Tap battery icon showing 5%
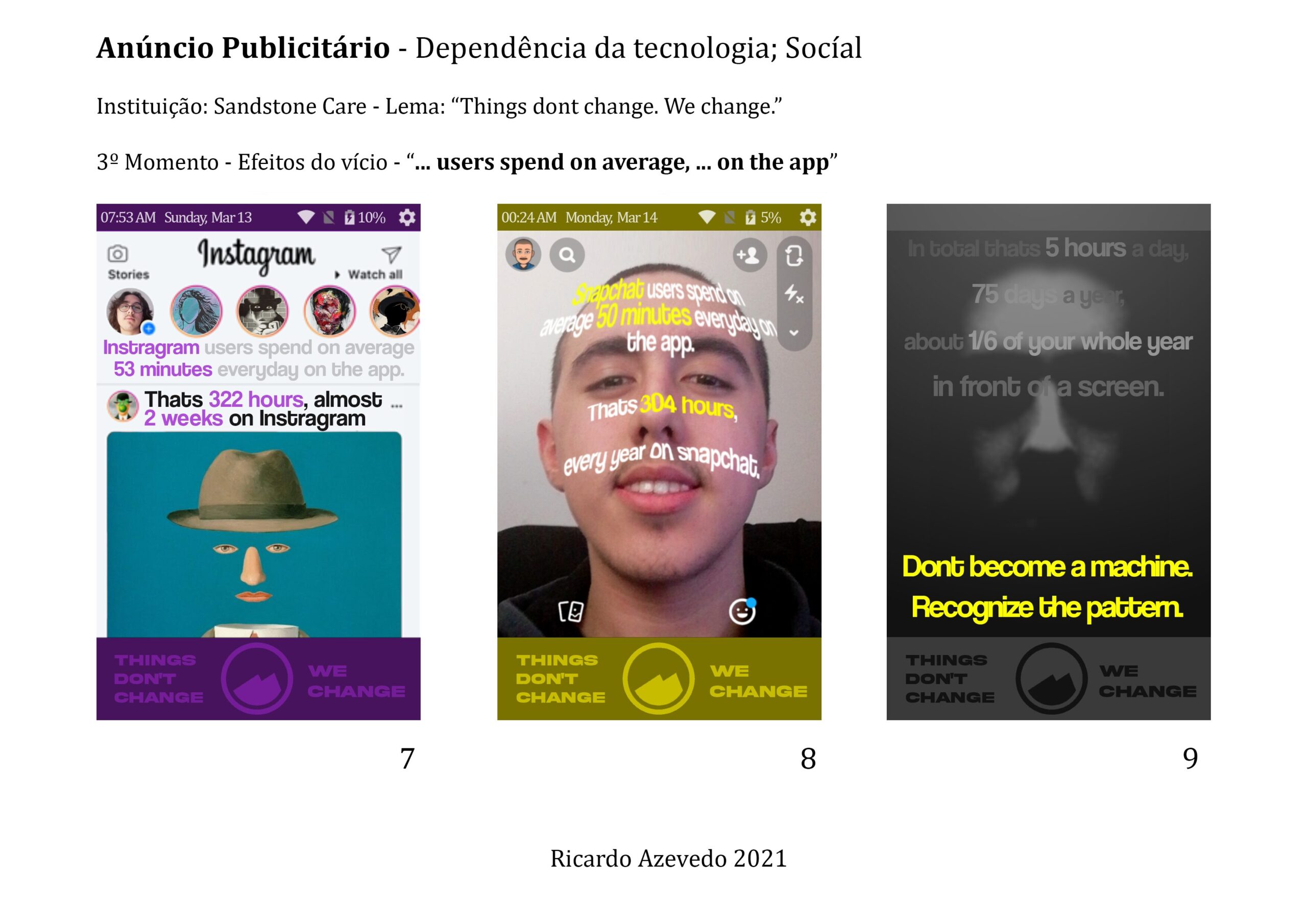 click(x=751, y=217)
